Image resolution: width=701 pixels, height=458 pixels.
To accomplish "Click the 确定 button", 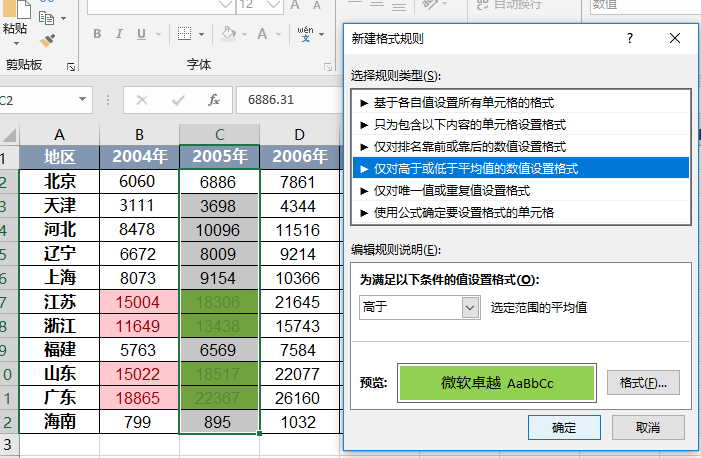I will pyautogui.click(x=564, y=428).
